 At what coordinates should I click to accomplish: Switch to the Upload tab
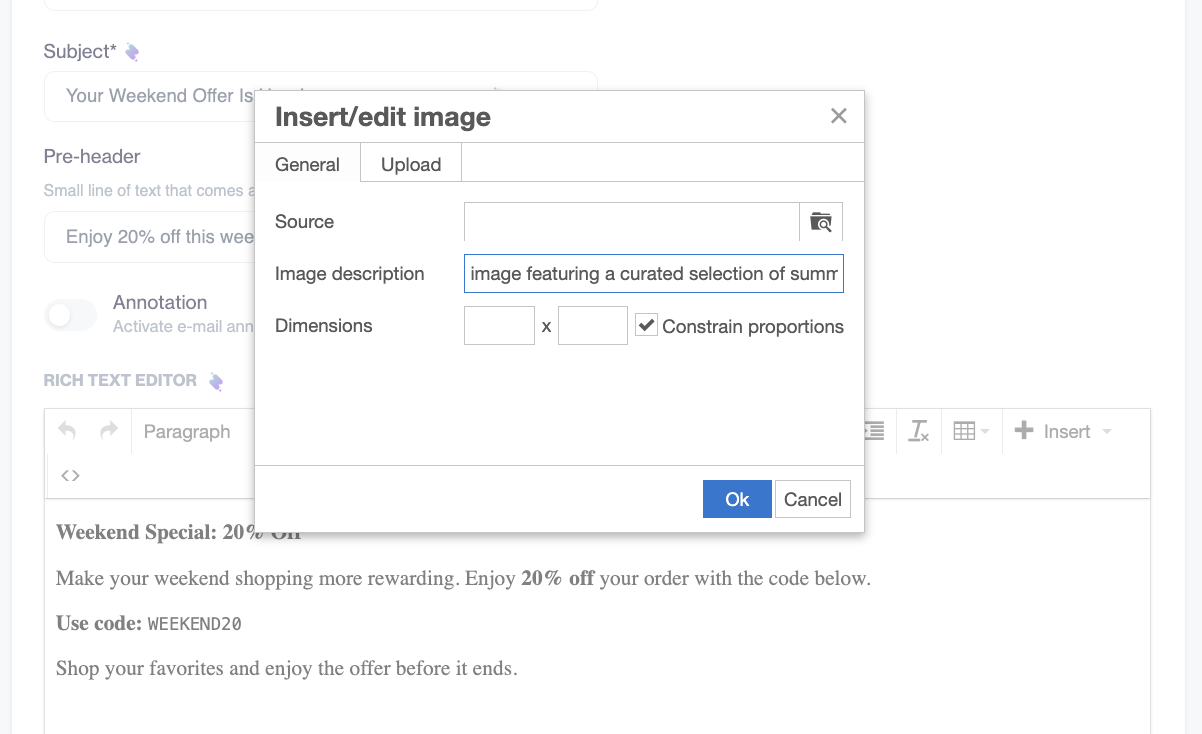411,164
